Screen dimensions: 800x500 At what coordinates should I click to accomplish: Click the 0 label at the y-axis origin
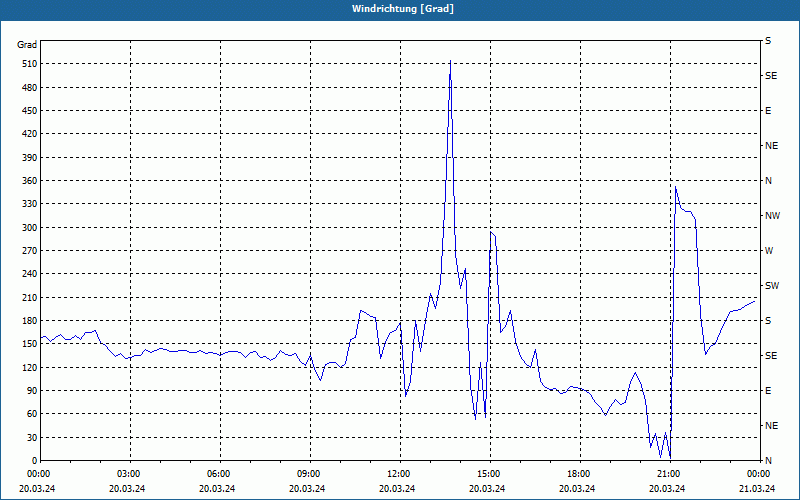[x=35, y=461]
